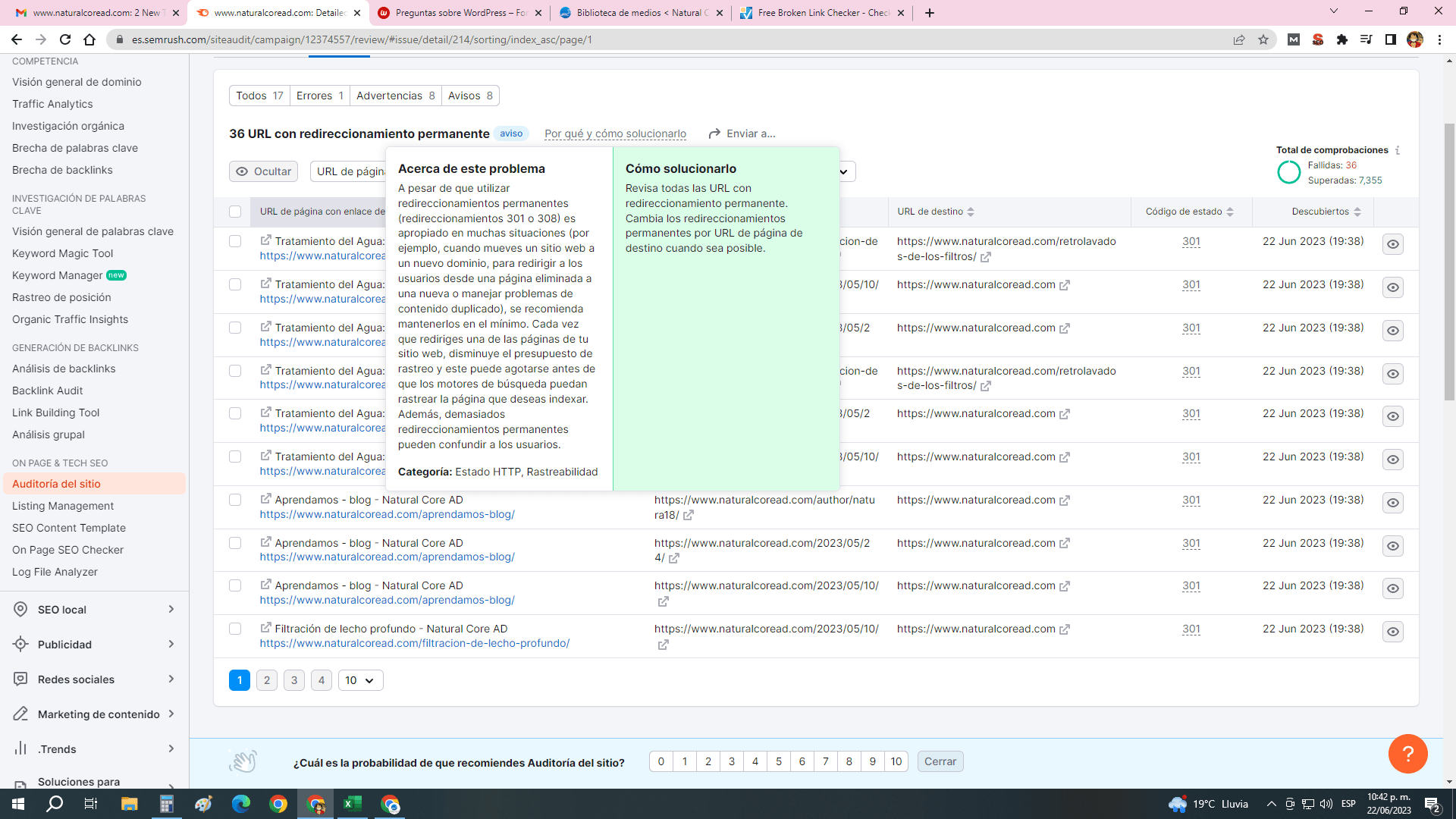Viewport: 1456px width, 819px height.
Task: Click the Enviar a... button
Action: tap(742, 133)
